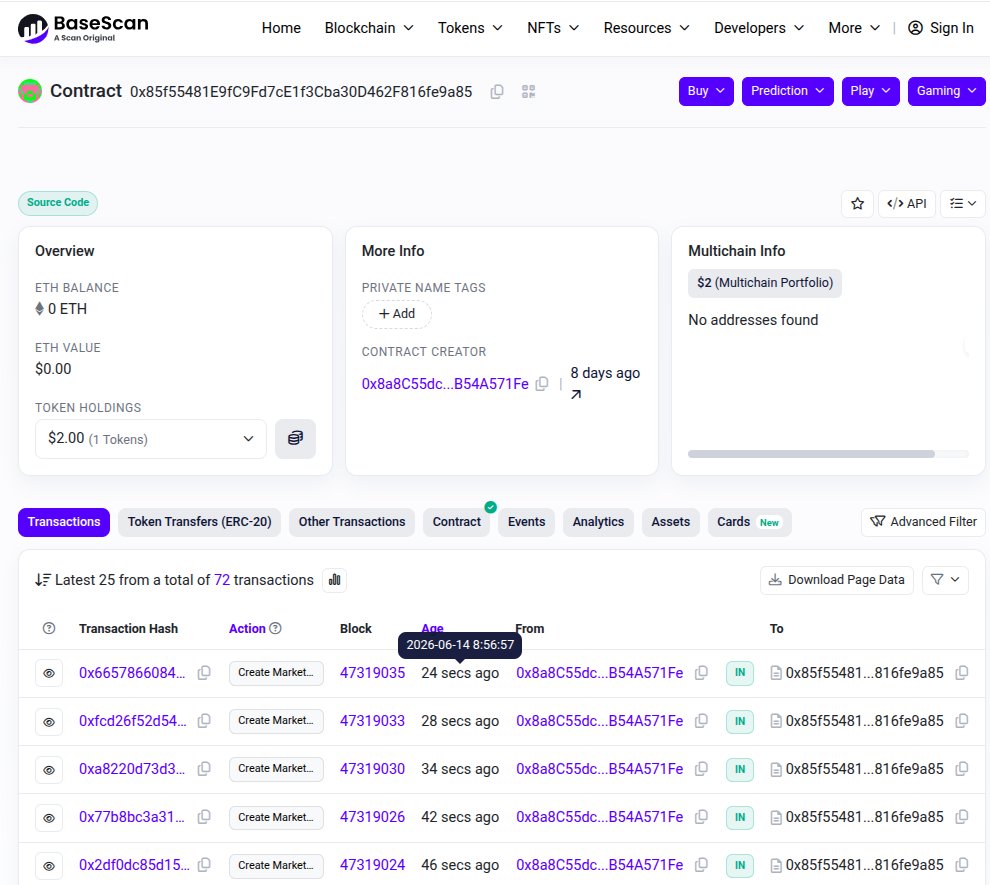Expand the Developers menu

click(759, 28)
